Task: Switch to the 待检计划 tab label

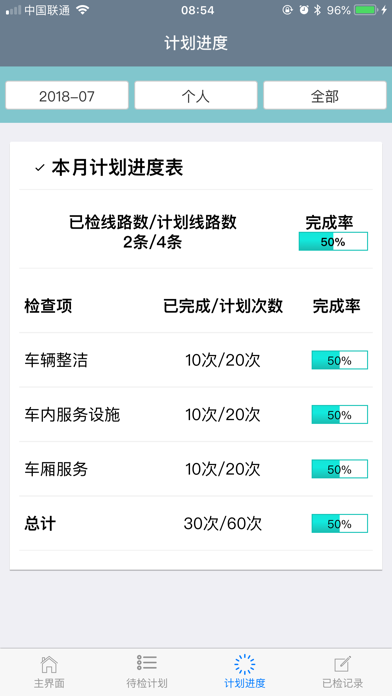Action: click(x=147, y=683)
